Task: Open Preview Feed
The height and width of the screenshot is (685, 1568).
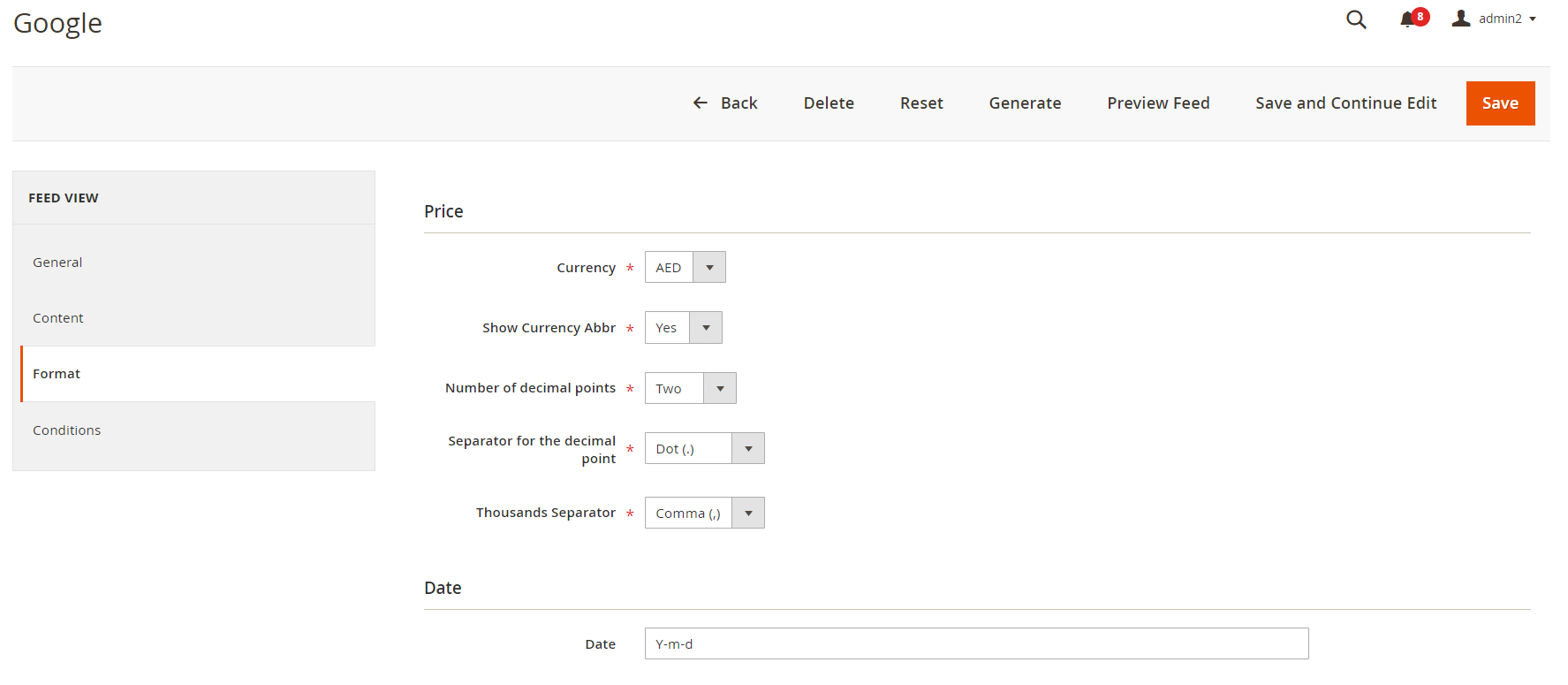Action: pyautogui.click(x=1158, y=103)
